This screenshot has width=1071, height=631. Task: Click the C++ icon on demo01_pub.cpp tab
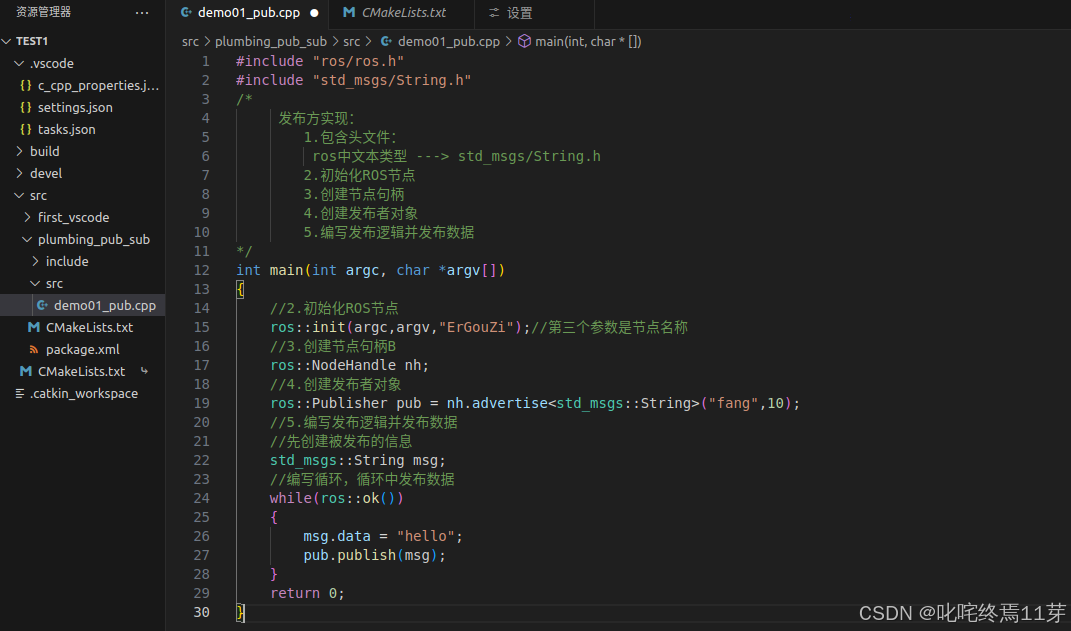[x=186, y=12]
